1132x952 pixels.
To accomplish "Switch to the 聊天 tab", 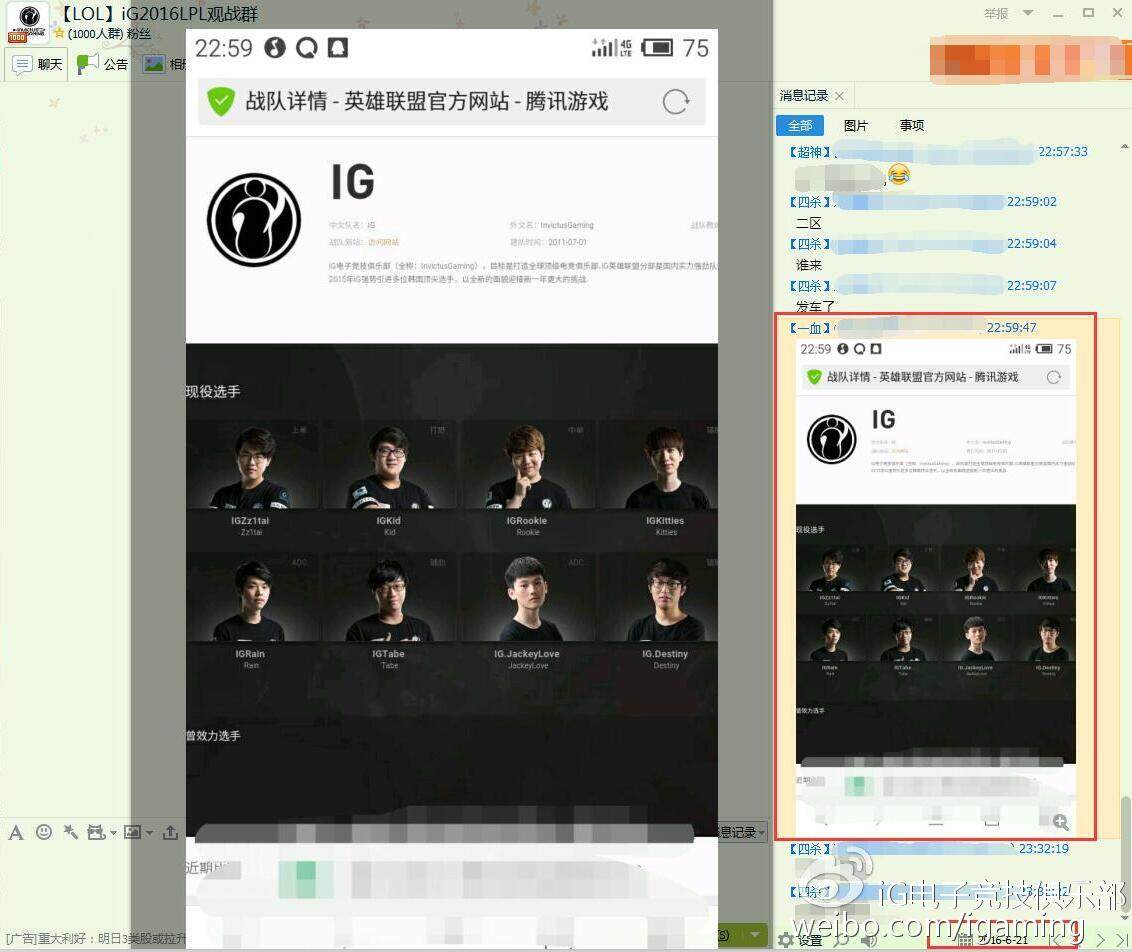I will pos(38,64).
